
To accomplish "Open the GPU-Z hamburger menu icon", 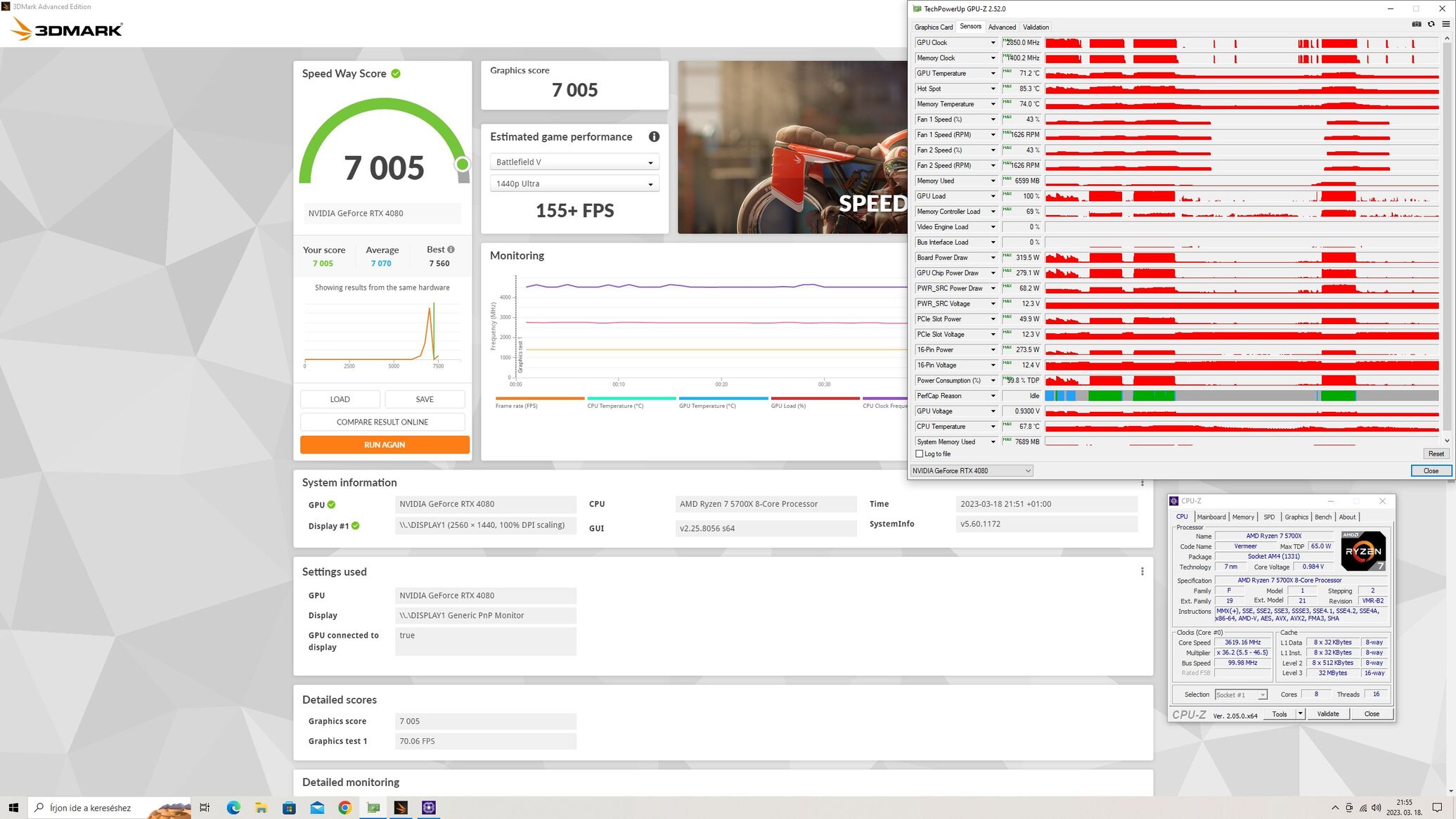I will pyautogui.click(x=1445, y=24).
